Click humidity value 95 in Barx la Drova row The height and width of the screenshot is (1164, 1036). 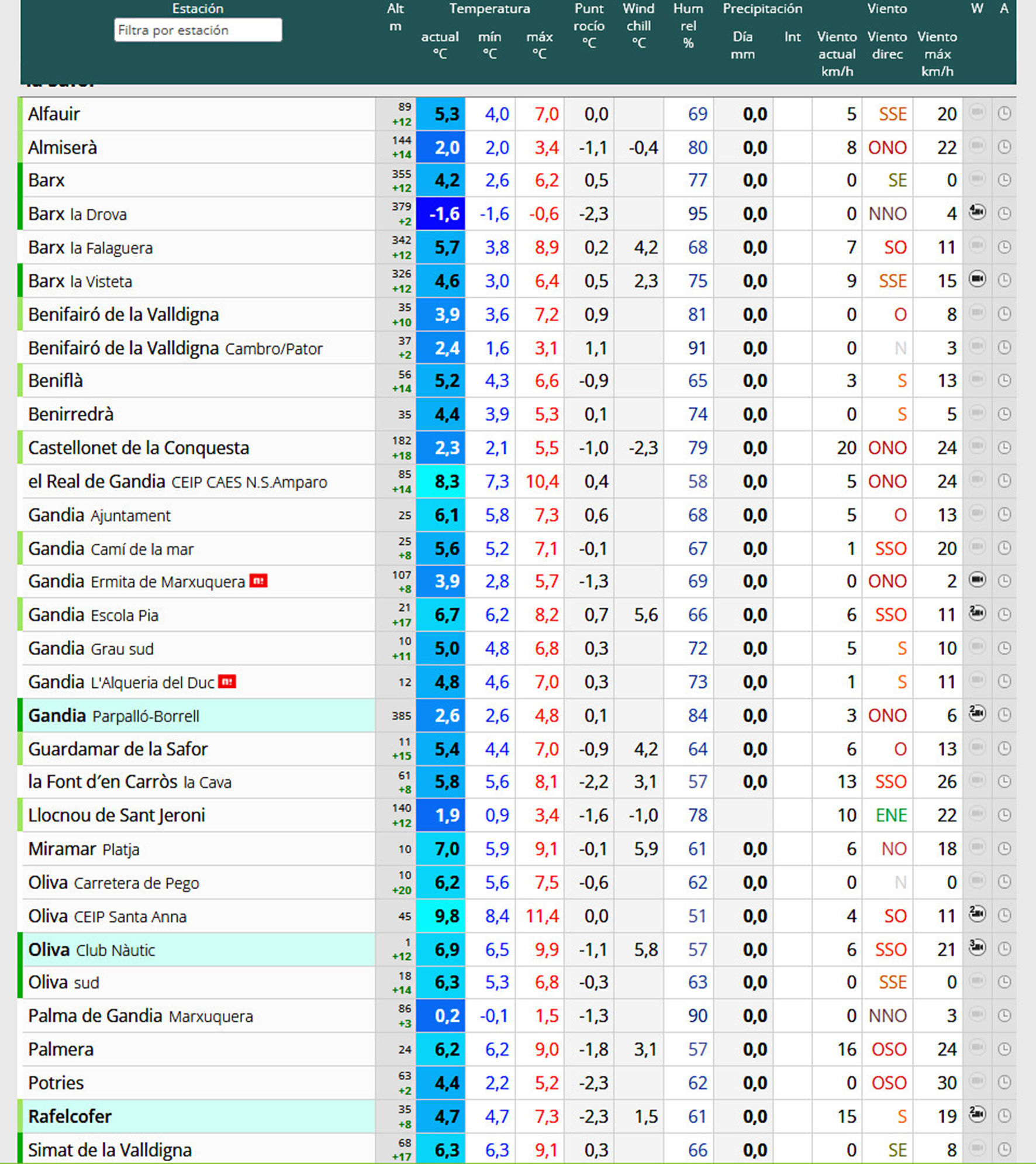tap(697, 213)
